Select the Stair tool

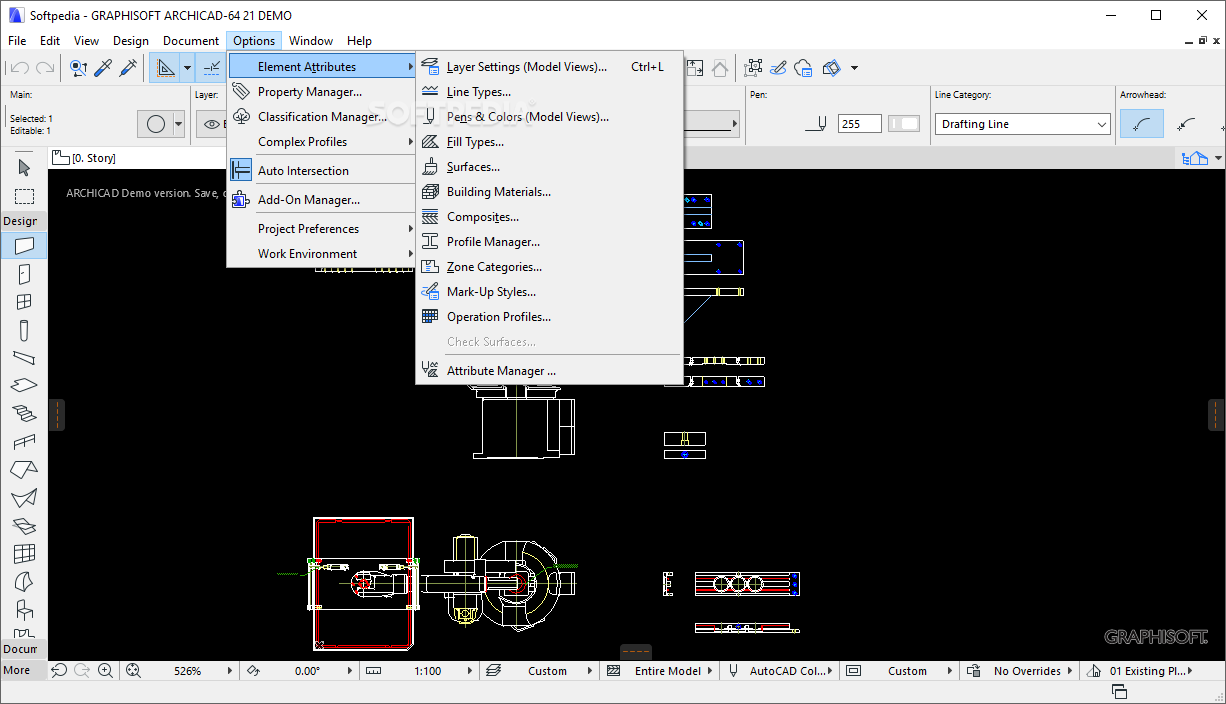coord(24,413)
